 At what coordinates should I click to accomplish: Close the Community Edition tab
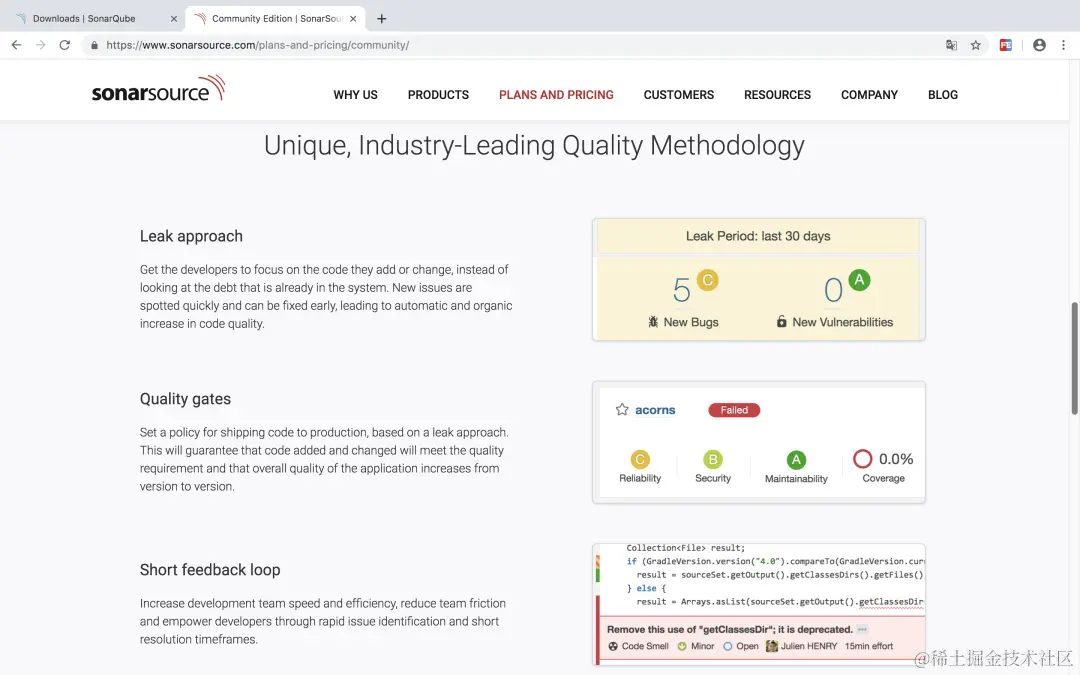pyautogui.click(x=353, y=19)
